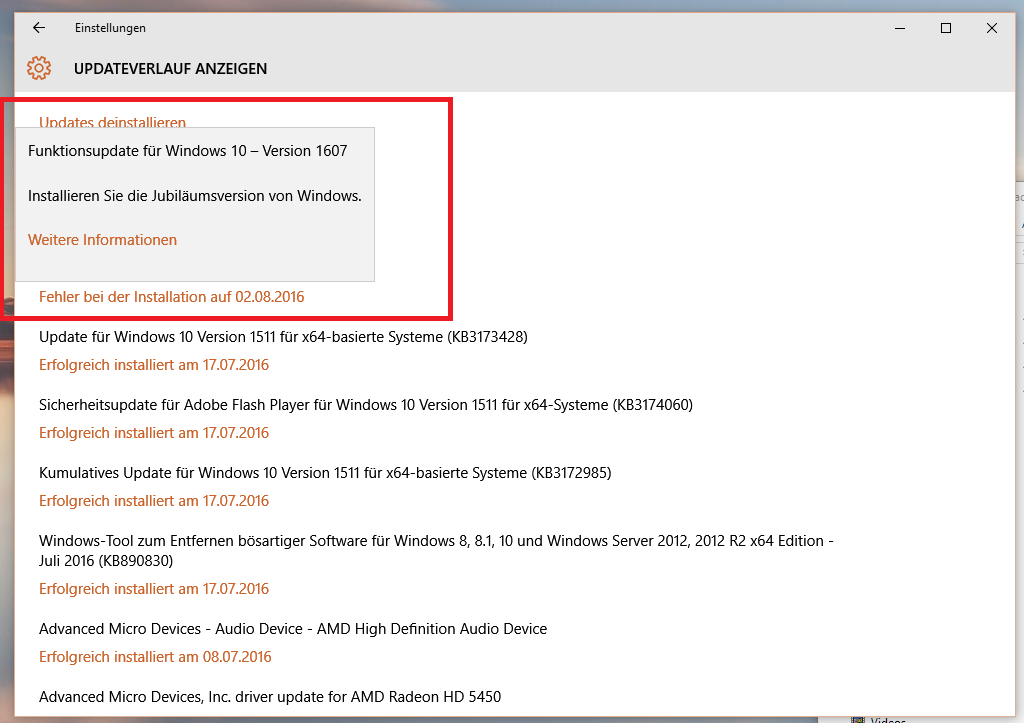Select AMD Radeon HD 5450 driver update entry
Viewport: 1024px width, 723px height.
point(270,697)
